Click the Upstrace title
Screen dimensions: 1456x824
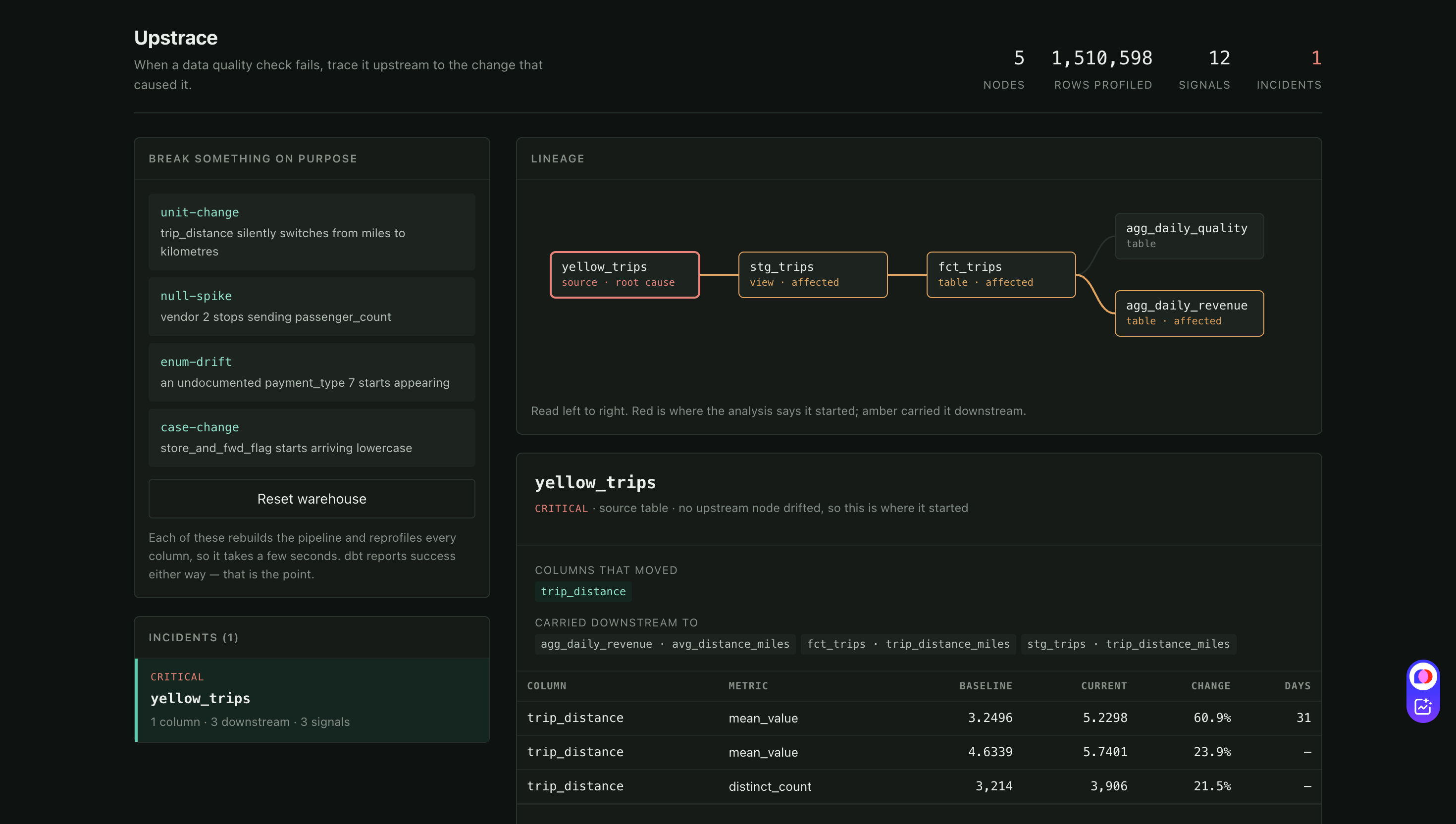click(176, 37)
